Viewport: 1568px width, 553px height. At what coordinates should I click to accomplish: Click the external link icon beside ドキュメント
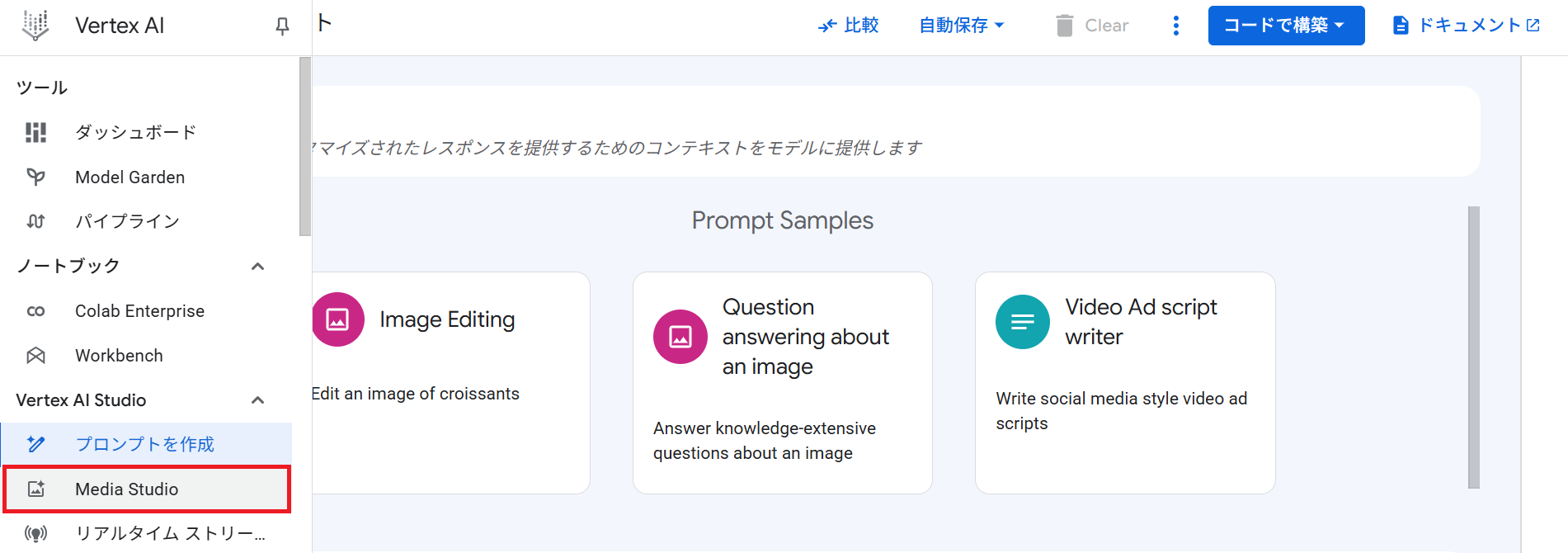[x=1533, y=26]
